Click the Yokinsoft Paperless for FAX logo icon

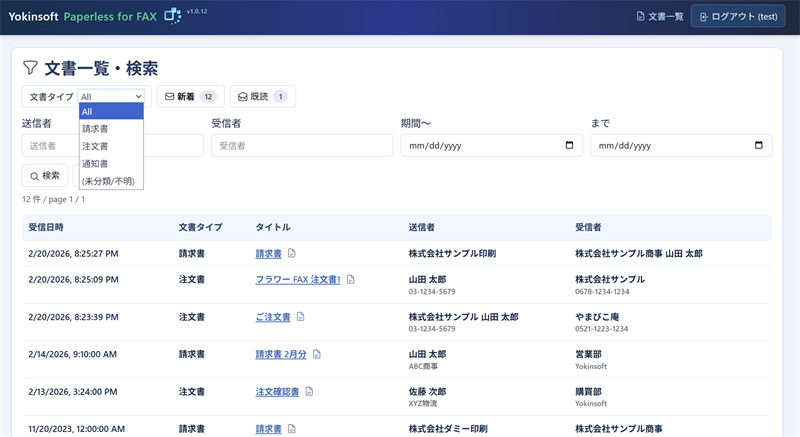(x=172, y=16)
